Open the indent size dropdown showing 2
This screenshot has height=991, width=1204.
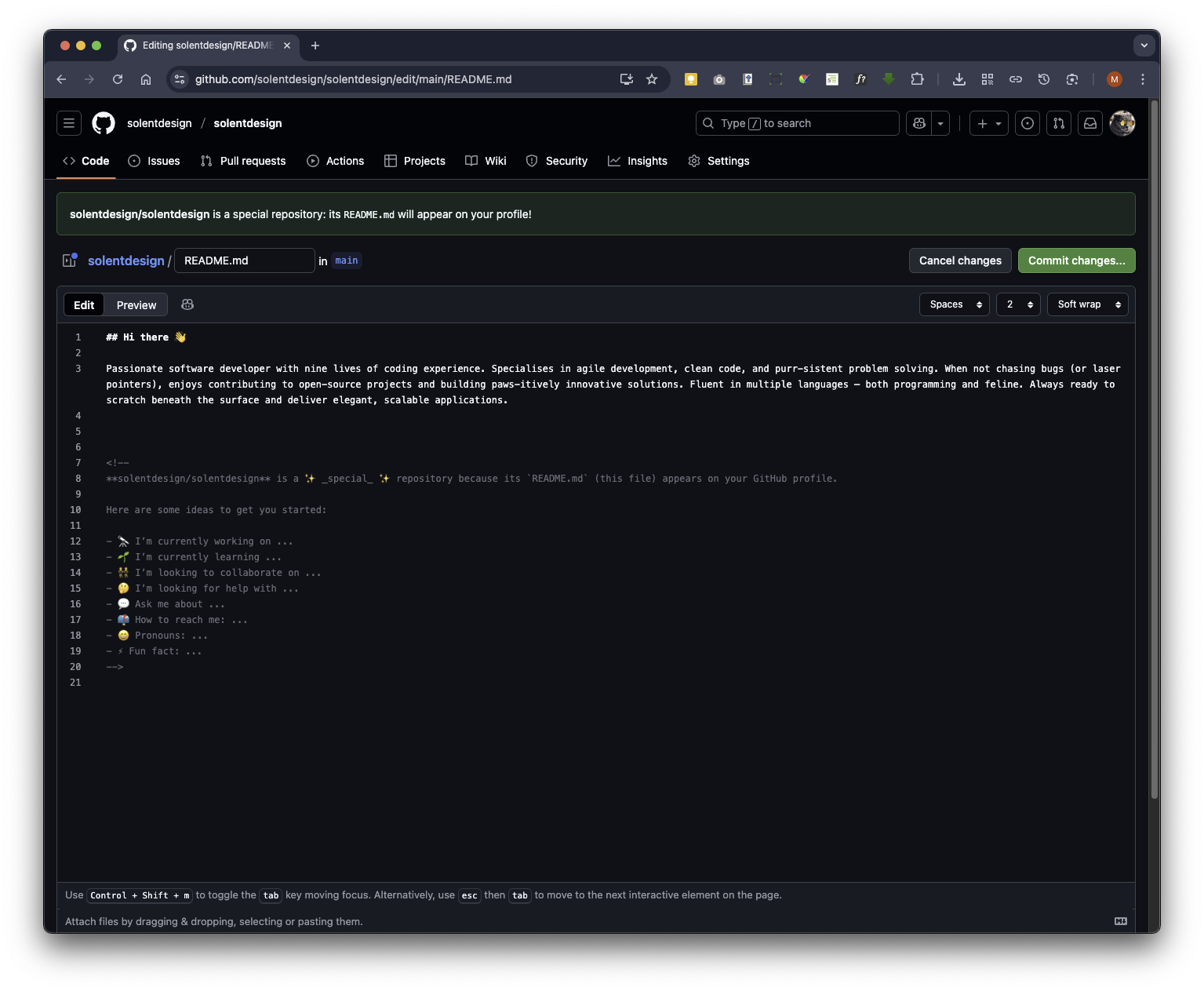(1019, 304)
